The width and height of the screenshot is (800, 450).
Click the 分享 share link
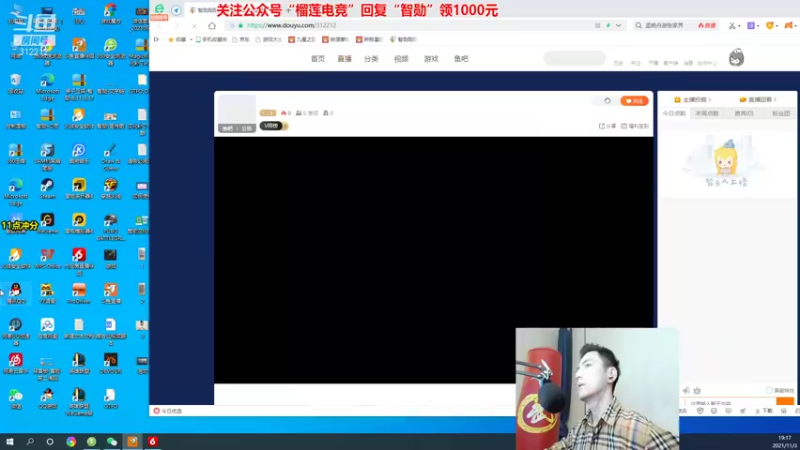[607, 126]
